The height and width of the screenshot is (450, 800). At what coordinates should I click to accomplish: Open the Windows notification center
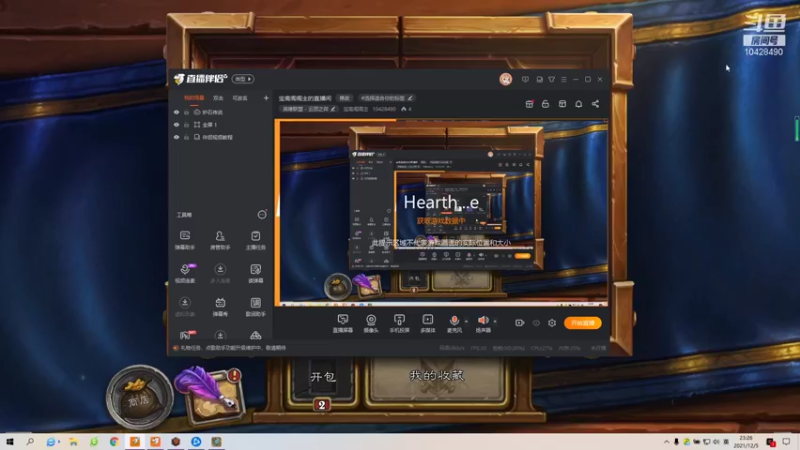(786, 442)
